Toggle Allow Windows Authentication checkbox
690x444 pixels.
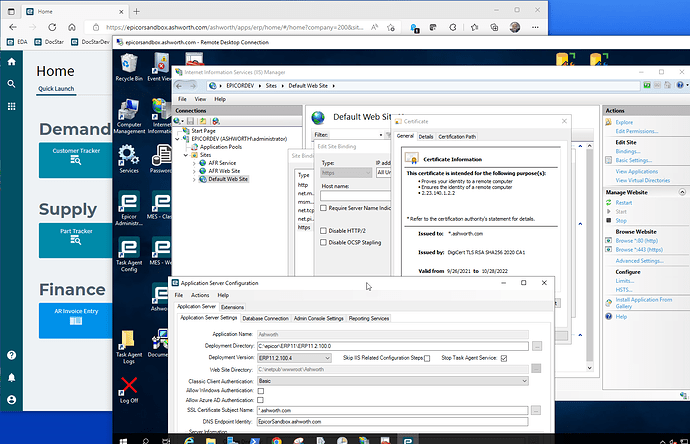pyautogui.click(x=261, y=391)
